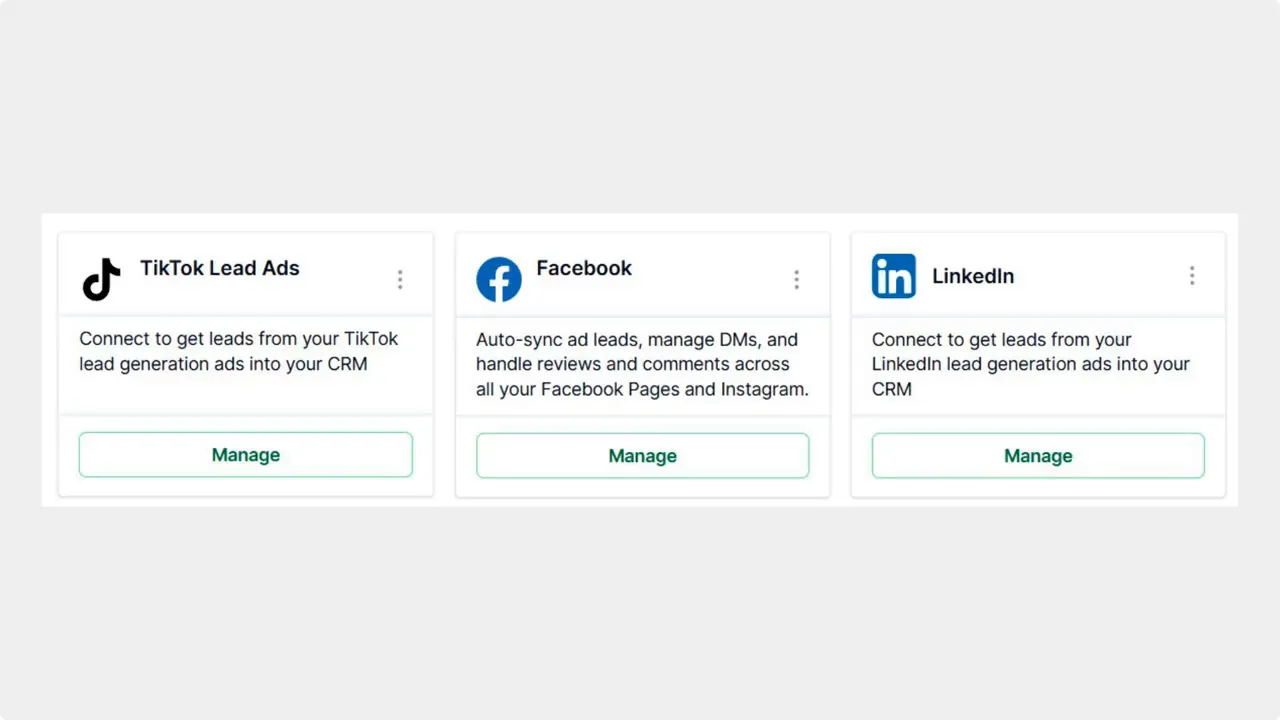
Task: Open the Facebook integration settings menu
Action: 797,279
